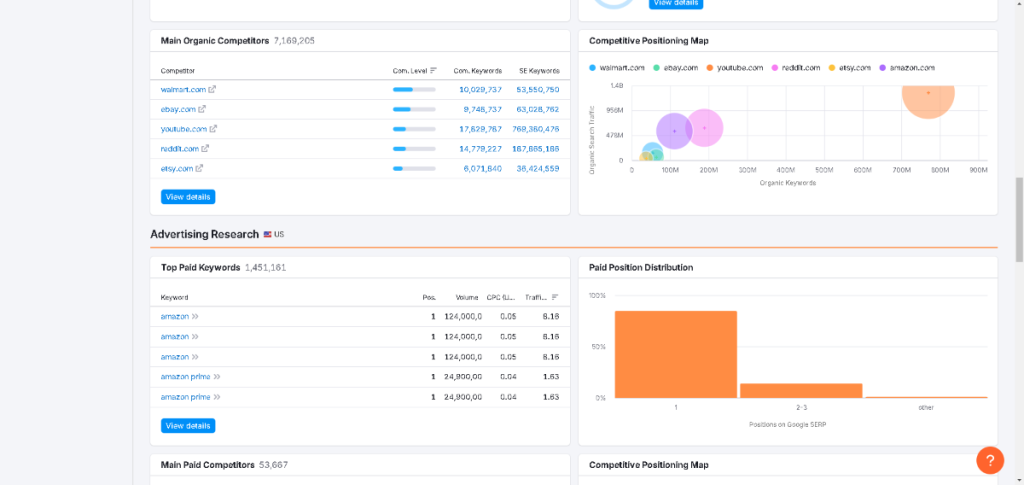The height and width of the screenshot is (485, 1024).
Task: Expand last amazon prime keyword chevrons
Action: (x=217, y=397)
